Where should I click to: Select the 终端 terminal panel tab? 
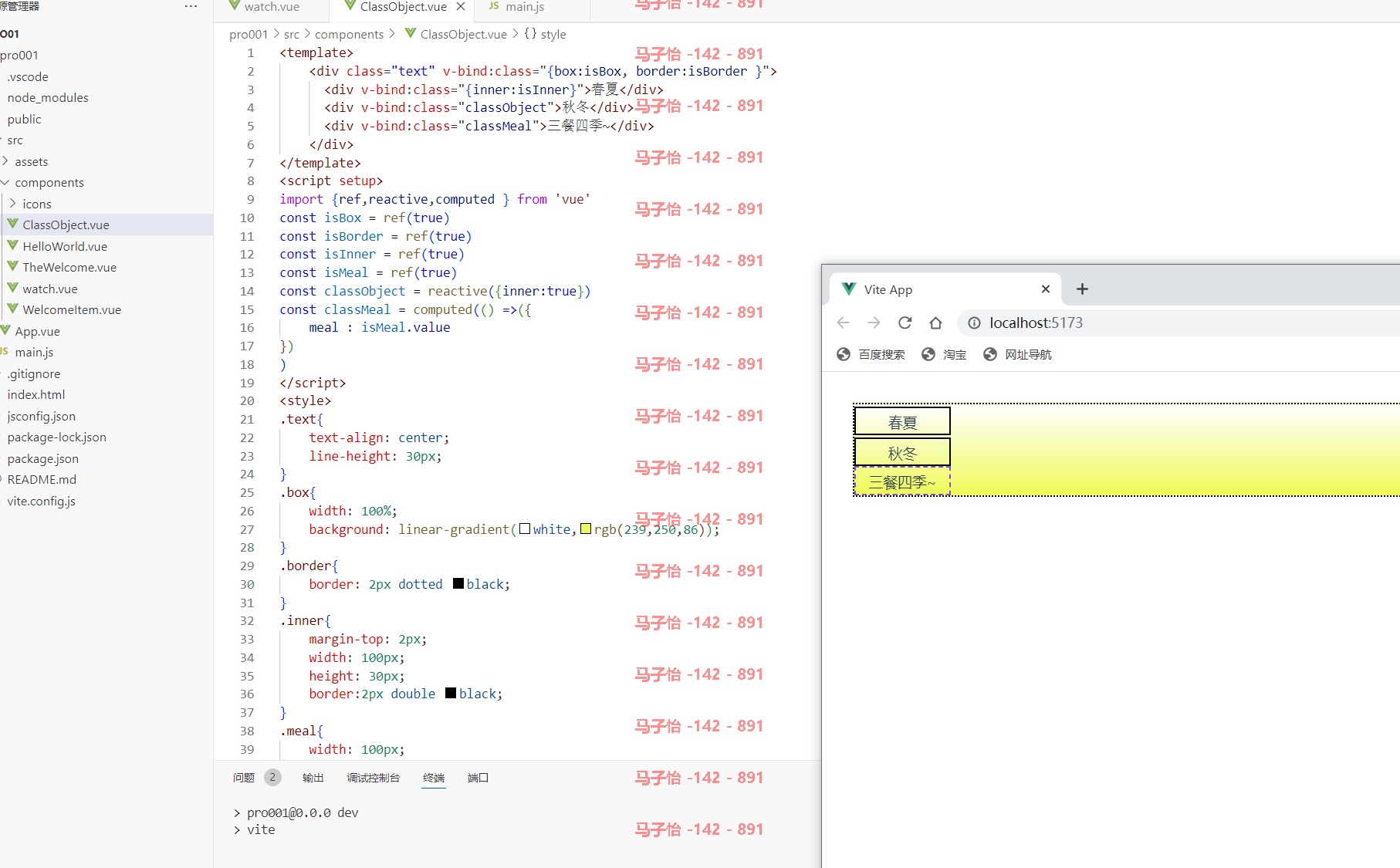434,778
